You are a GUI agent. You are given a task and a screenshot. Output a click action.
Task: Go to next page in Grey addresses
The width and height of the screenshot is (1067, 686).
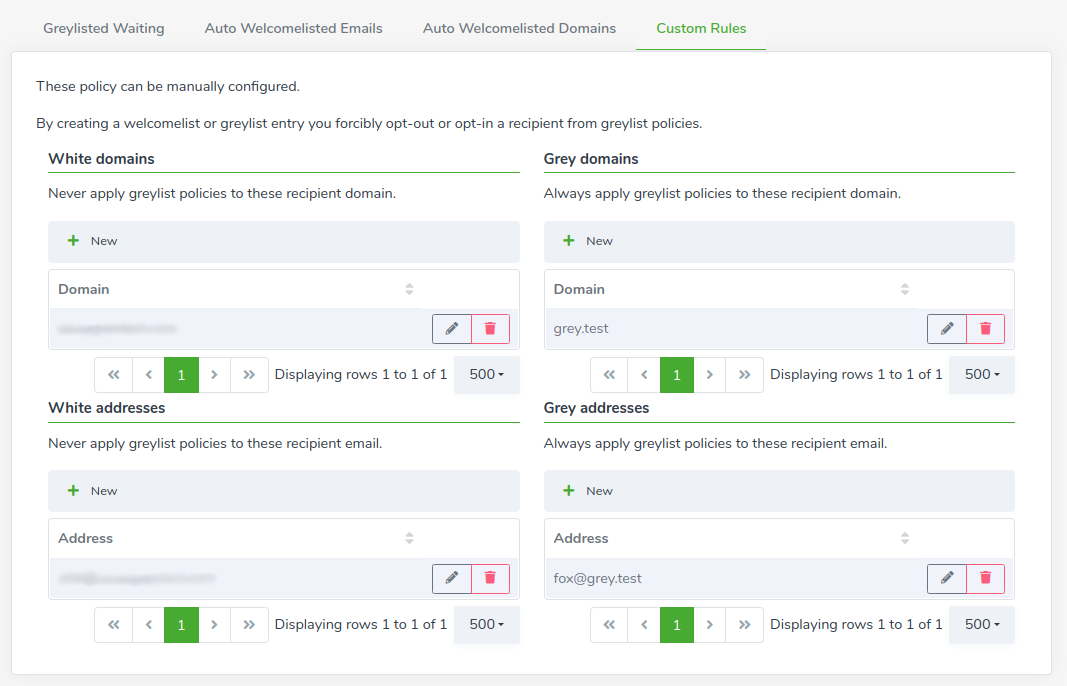tap(710, 625)
